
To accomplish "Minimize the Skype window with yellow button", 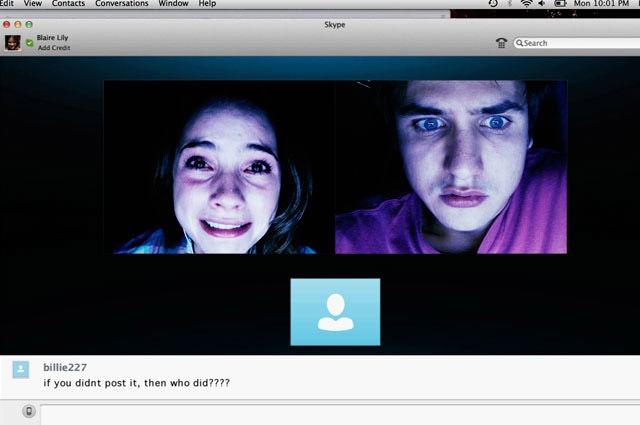I will (18, 24).
